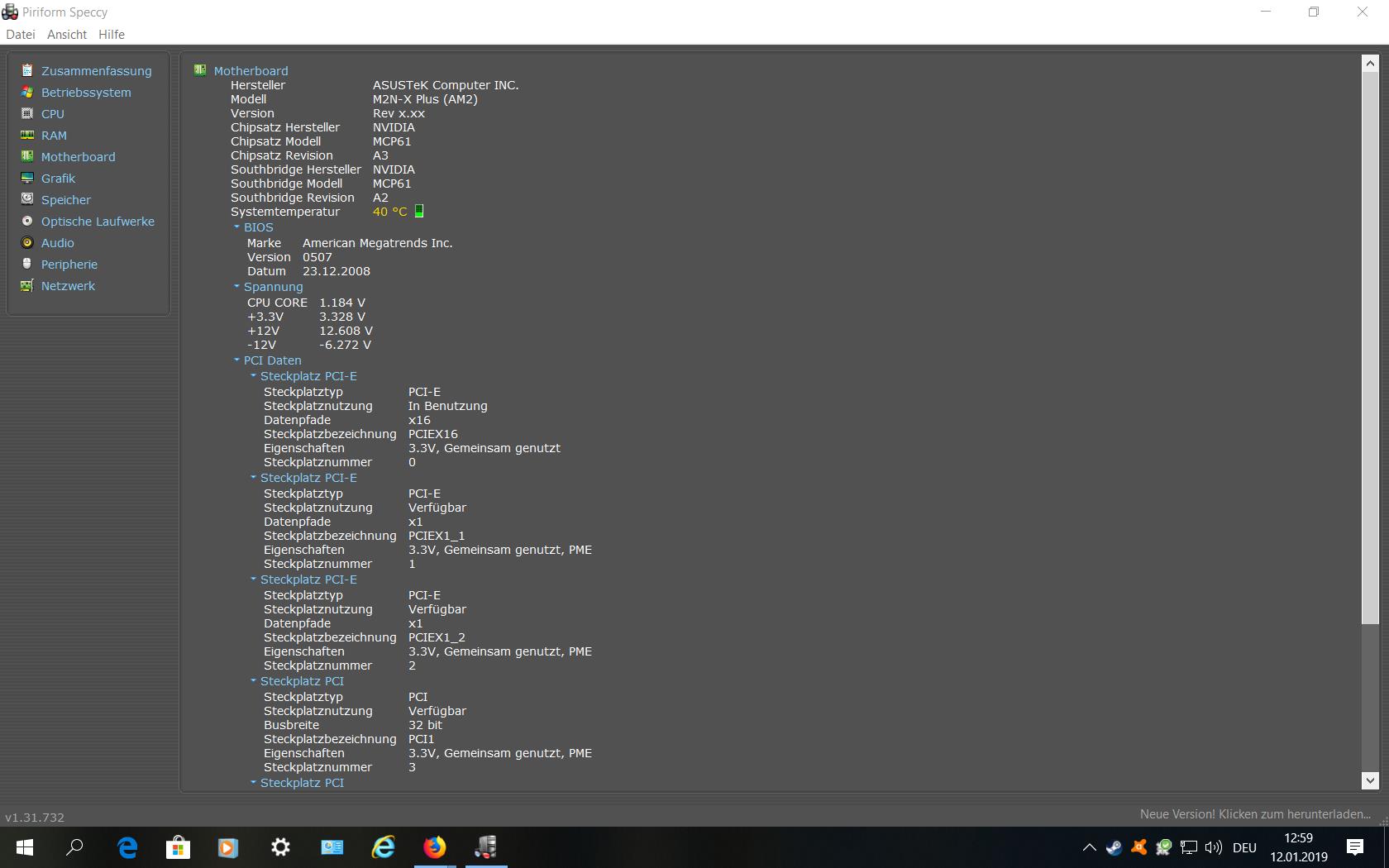Collapse the last Steckplatz PCI section at bottom
This screenshot has height=868, width=1389.
coord(253,782)
